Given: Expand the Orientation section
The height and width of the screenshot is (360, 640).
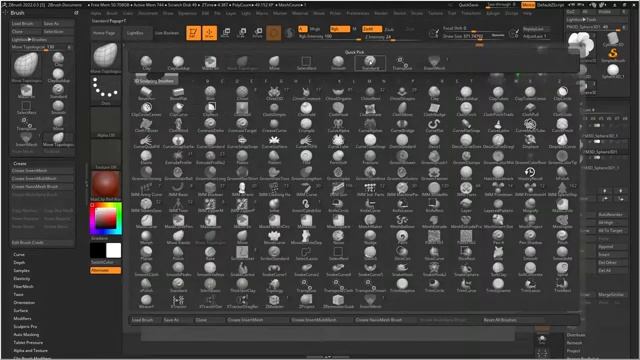Looking at the screenshot, I should point(24,302).
